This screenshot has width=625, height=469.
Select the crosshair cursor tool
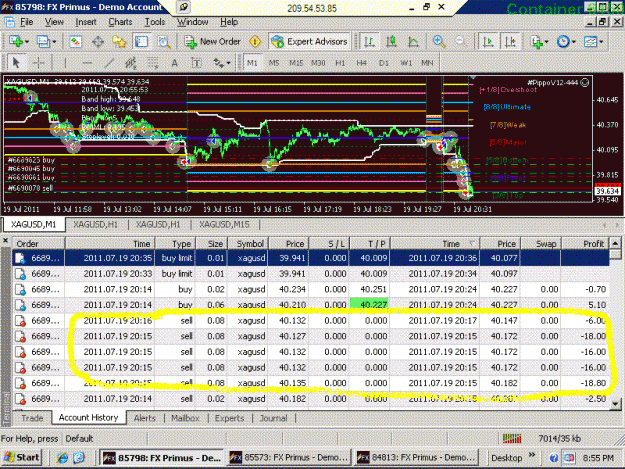pos(39,63)
